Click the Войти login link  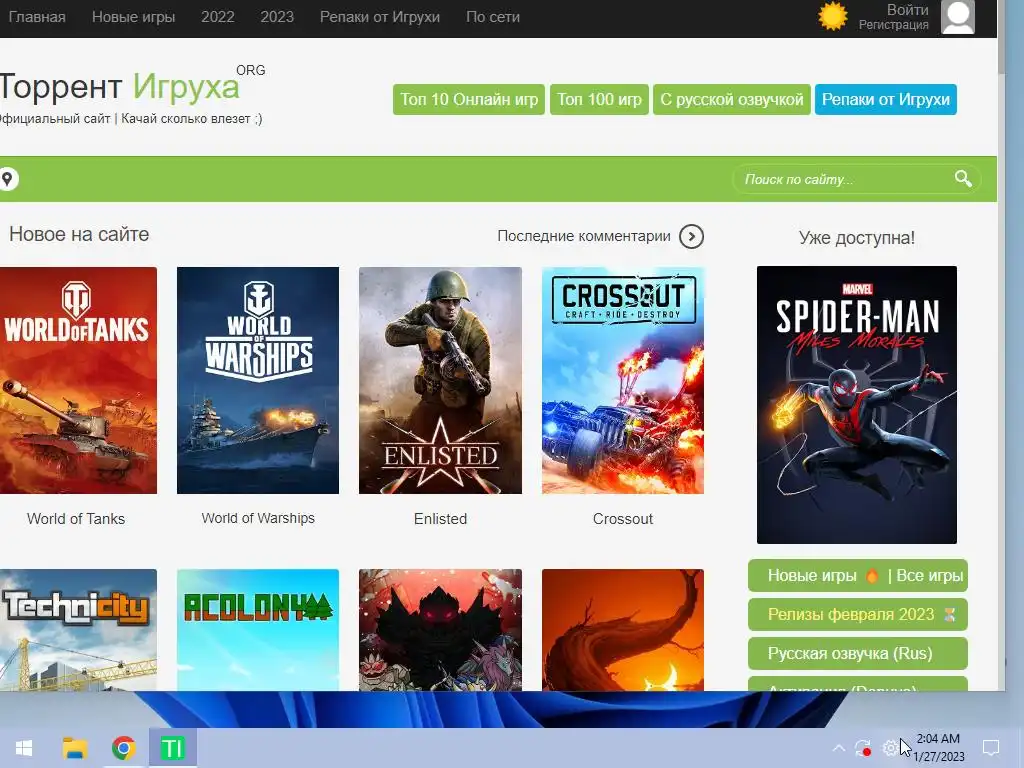coord(907,10)
